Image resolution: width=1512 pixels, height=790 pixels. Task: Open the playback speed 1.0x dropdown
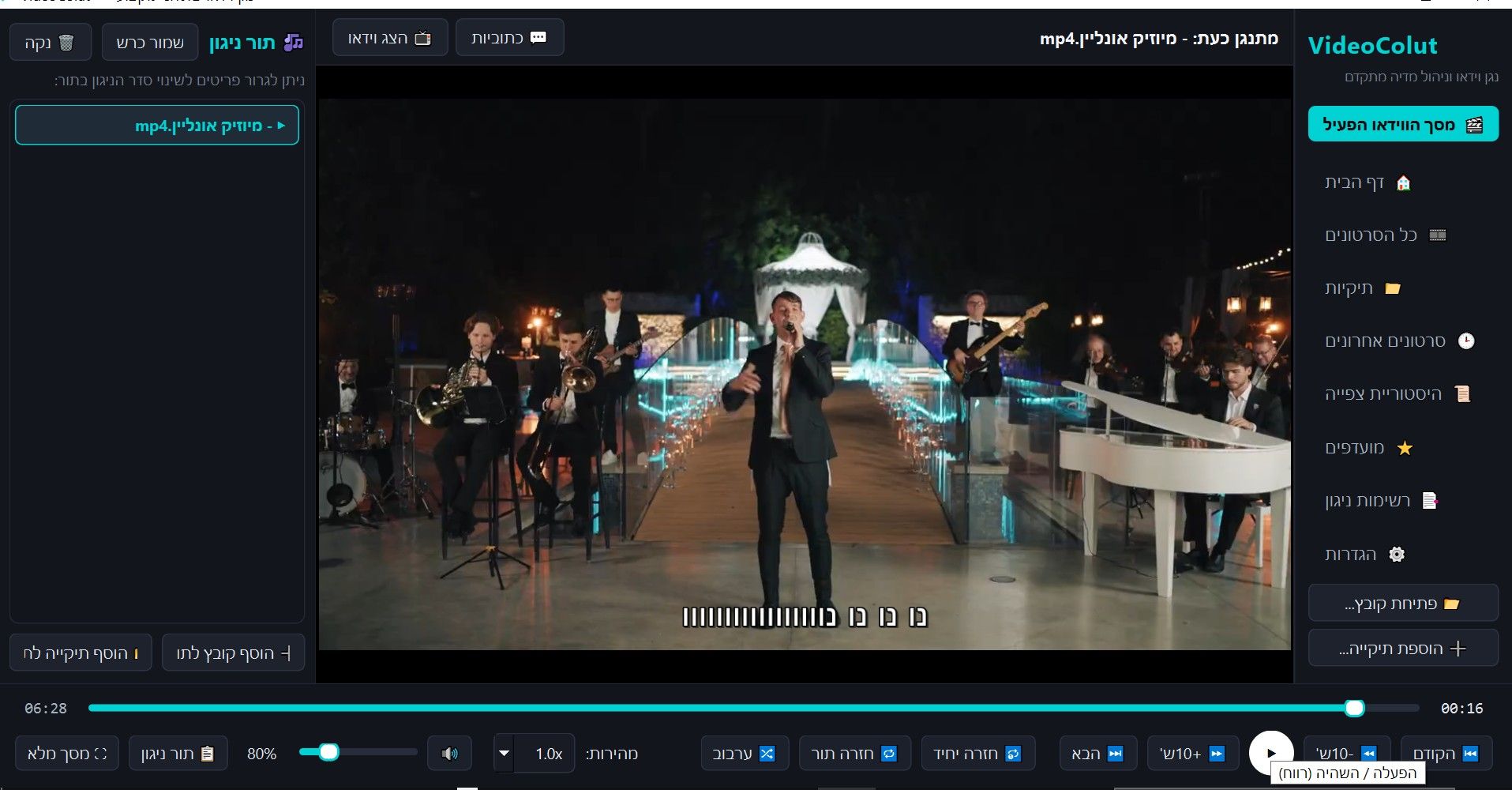pos(534,754)
